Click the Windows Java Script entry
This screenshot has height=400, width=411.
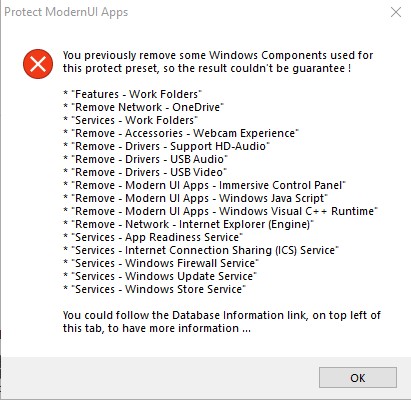[x=196, y=198]
